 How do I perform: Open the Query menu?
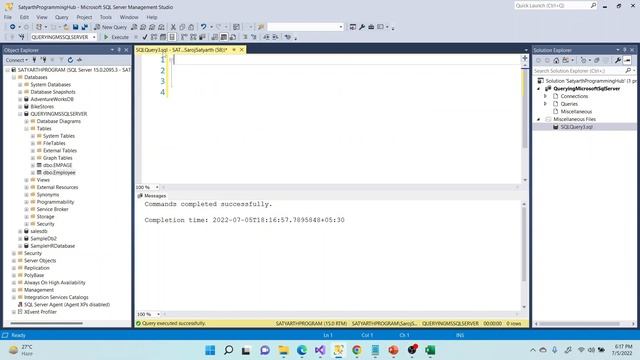click(62, 17)
